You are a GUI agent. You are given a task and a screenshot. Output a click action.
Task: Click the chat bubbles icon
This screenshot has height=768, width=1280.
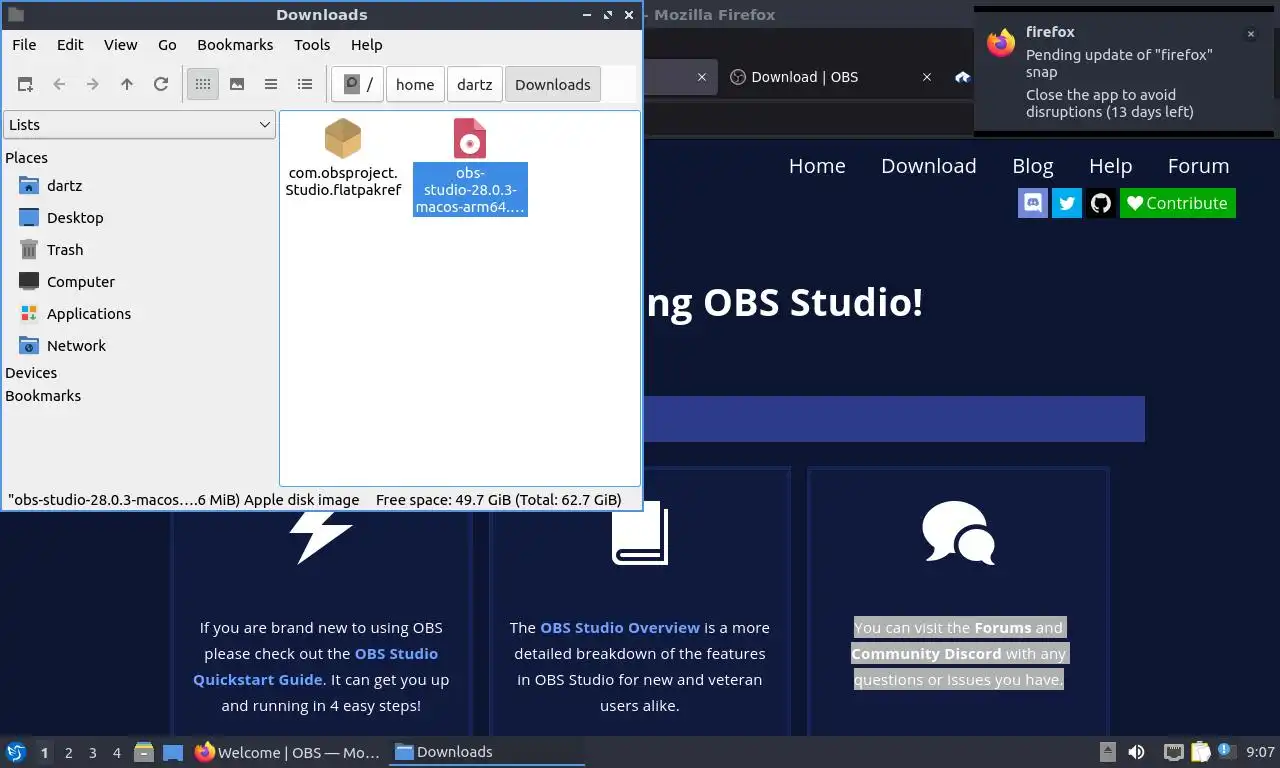click(x=958, y=533)
